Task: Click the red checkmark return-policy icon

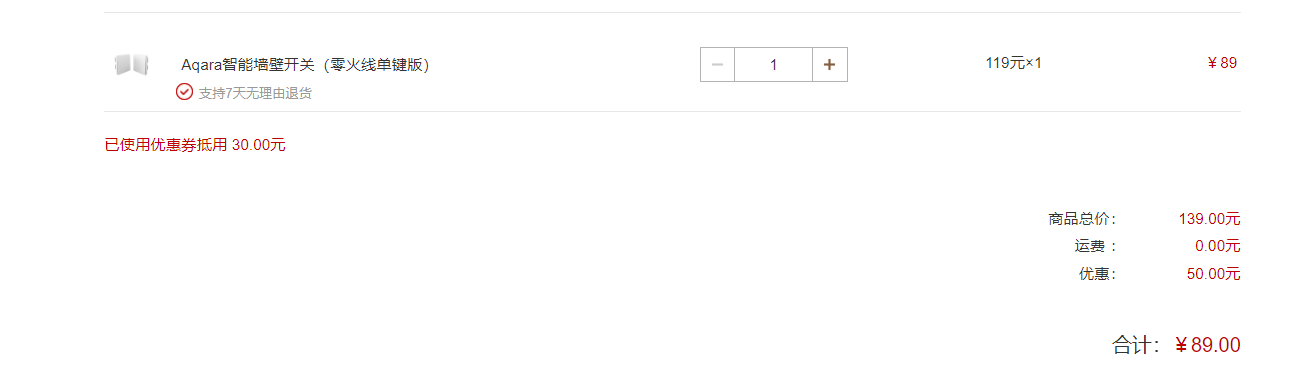Action: pyautogui.click(x=184, y=92)
